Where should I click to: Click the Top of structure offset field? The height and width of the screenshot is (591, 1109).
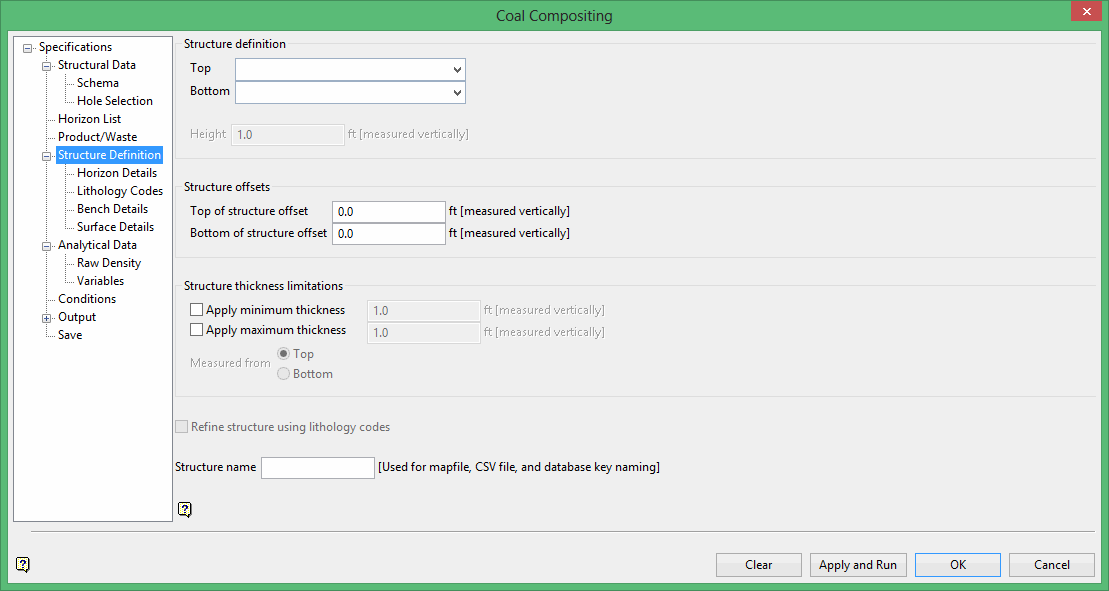388,211
